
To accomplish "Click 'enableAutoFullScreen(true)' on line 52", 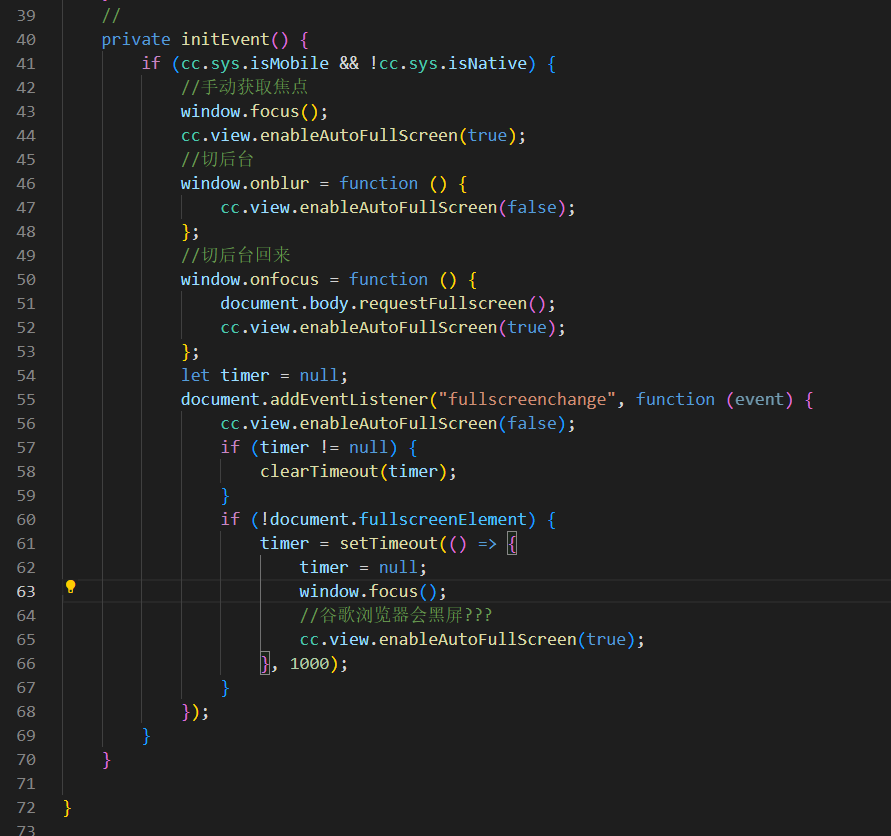I will point(428,327).
